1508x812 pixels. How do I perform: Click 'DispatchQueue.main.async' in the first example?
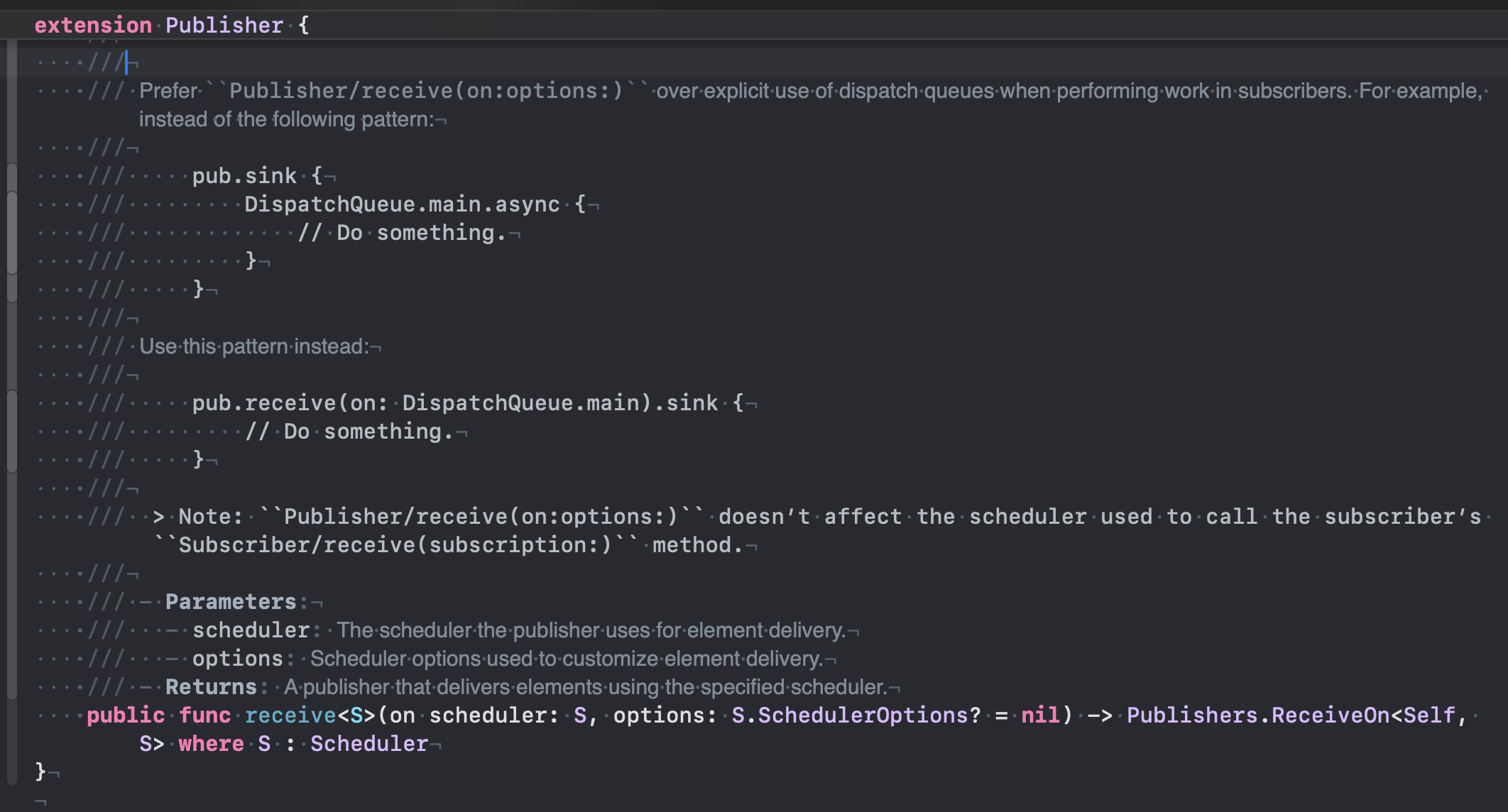tap(402, 204)
